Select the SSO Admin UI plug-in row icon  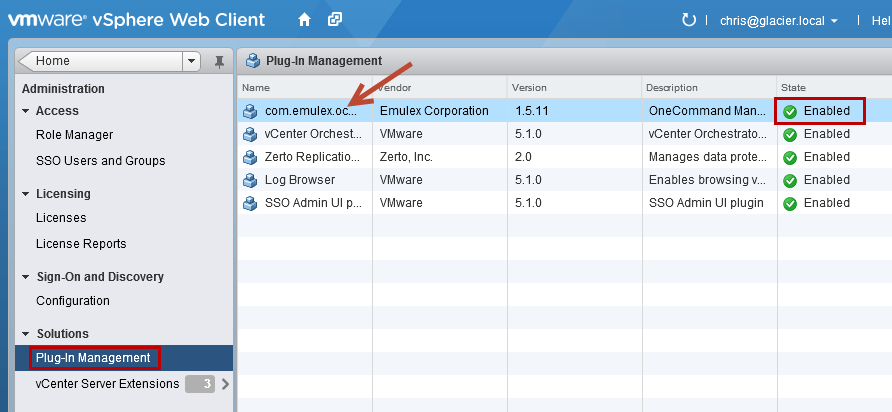point(250,203)
